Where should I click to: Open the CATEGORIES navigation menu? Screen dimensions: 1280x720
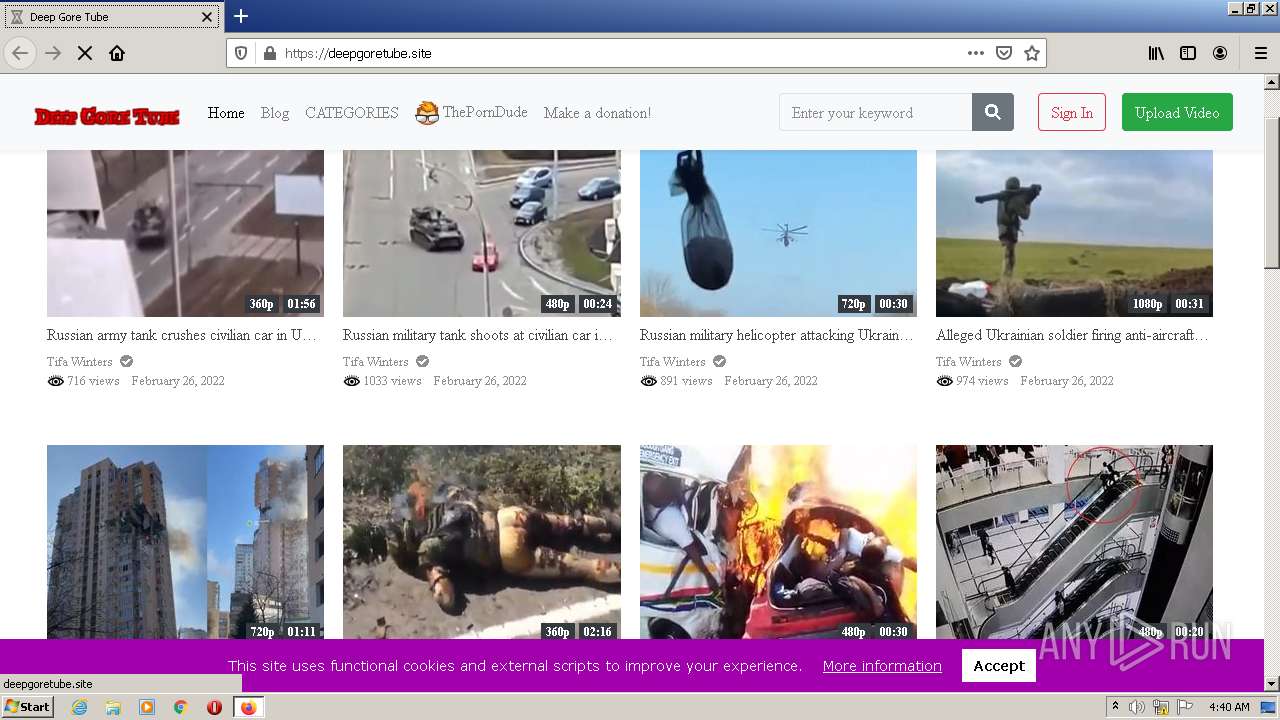click(352, 113)
